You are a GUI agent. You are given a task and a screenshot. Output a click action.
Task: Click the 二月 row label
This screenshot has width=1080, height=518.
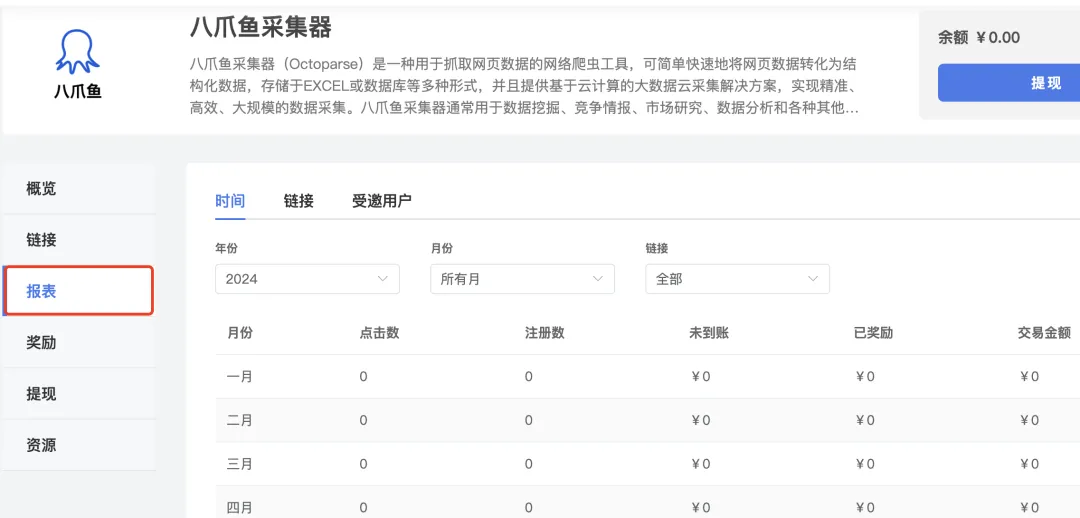tap(240, 420)
